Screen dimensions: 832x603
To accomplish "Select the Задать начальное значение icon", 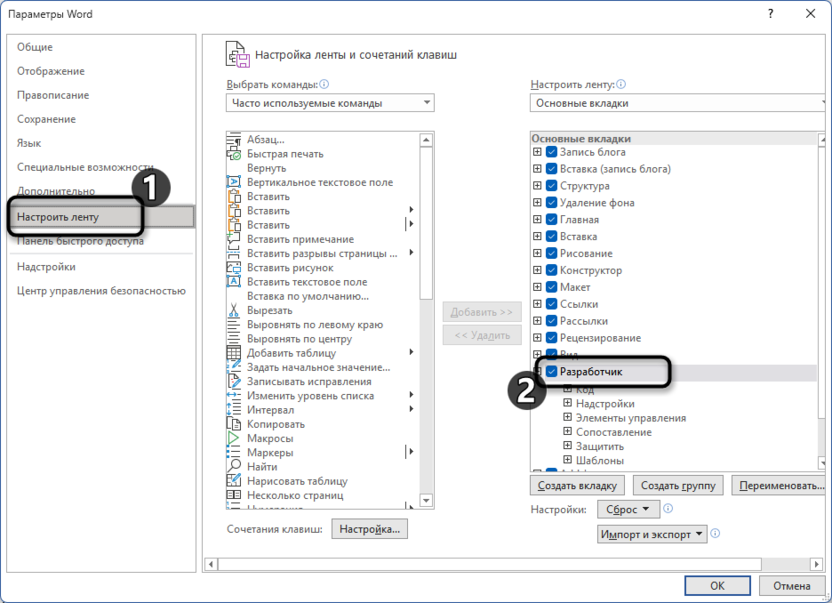I will click(x=234, y=367).
